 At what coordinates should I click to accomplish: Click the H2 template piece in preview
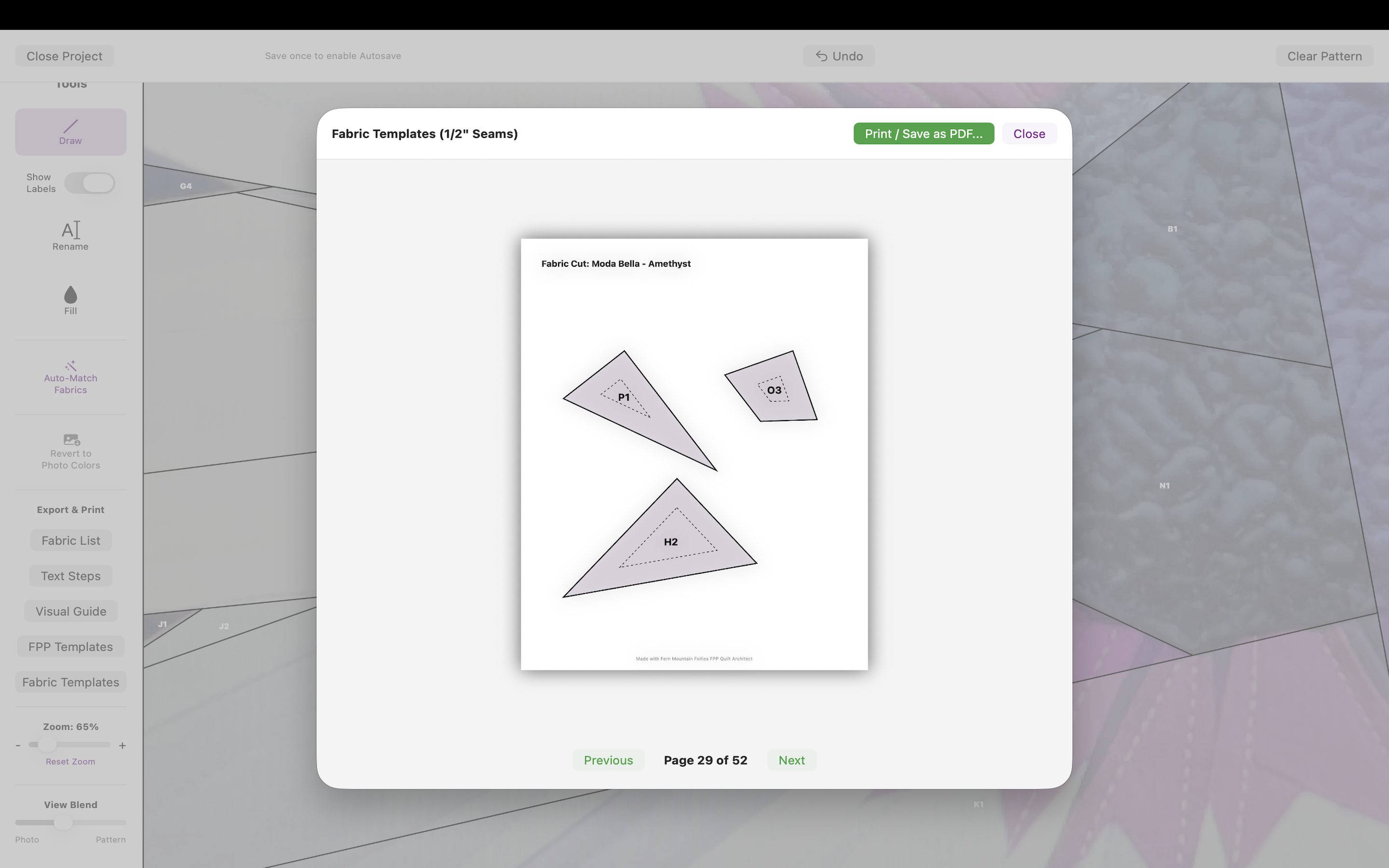(670, 542)
